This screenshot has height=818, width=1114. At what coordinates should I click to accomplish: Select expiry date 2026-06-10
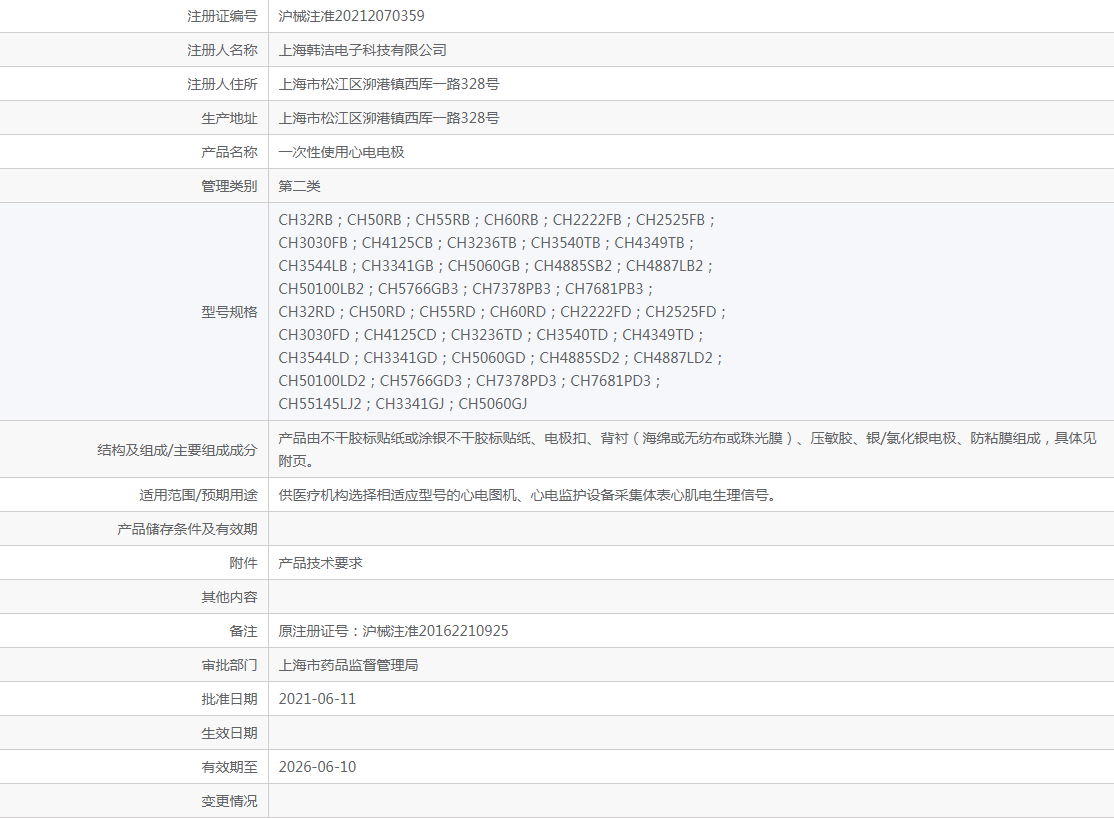(x=317, y=768)
